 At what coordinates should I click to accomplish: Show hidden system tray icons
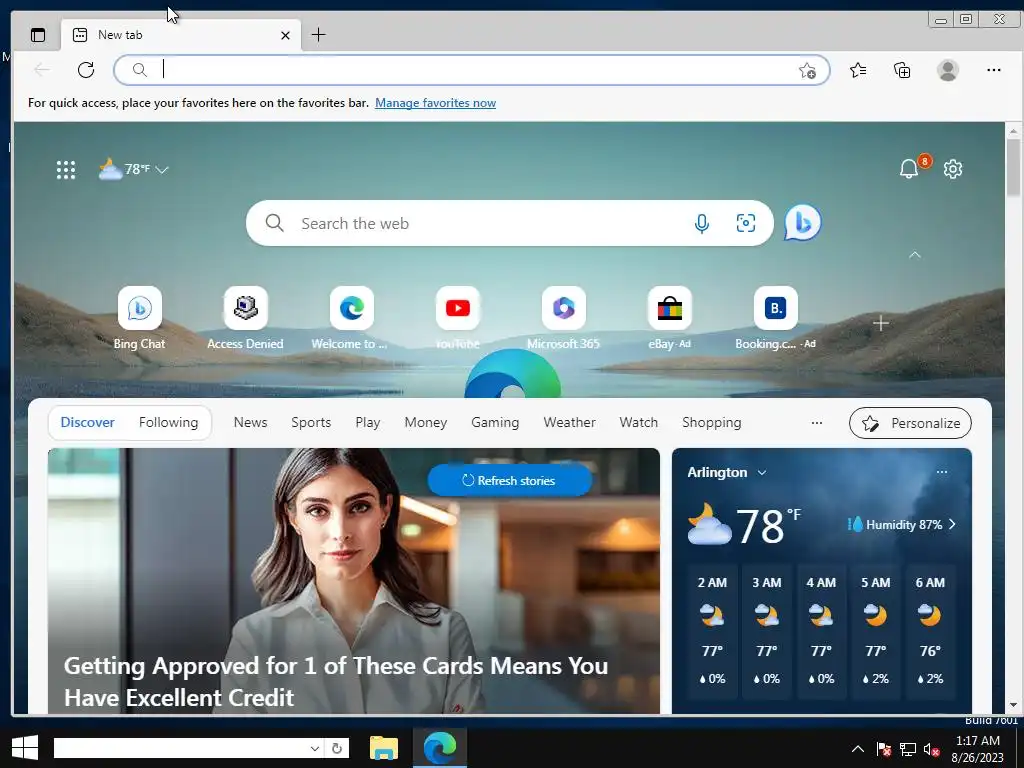pos(857,749)
